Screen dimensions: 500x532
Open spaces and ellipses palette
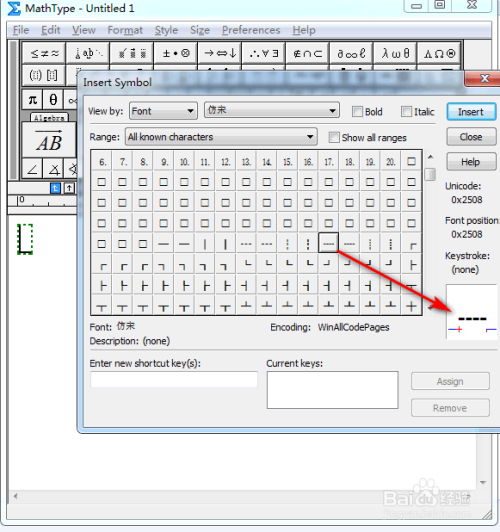[88, 53]
